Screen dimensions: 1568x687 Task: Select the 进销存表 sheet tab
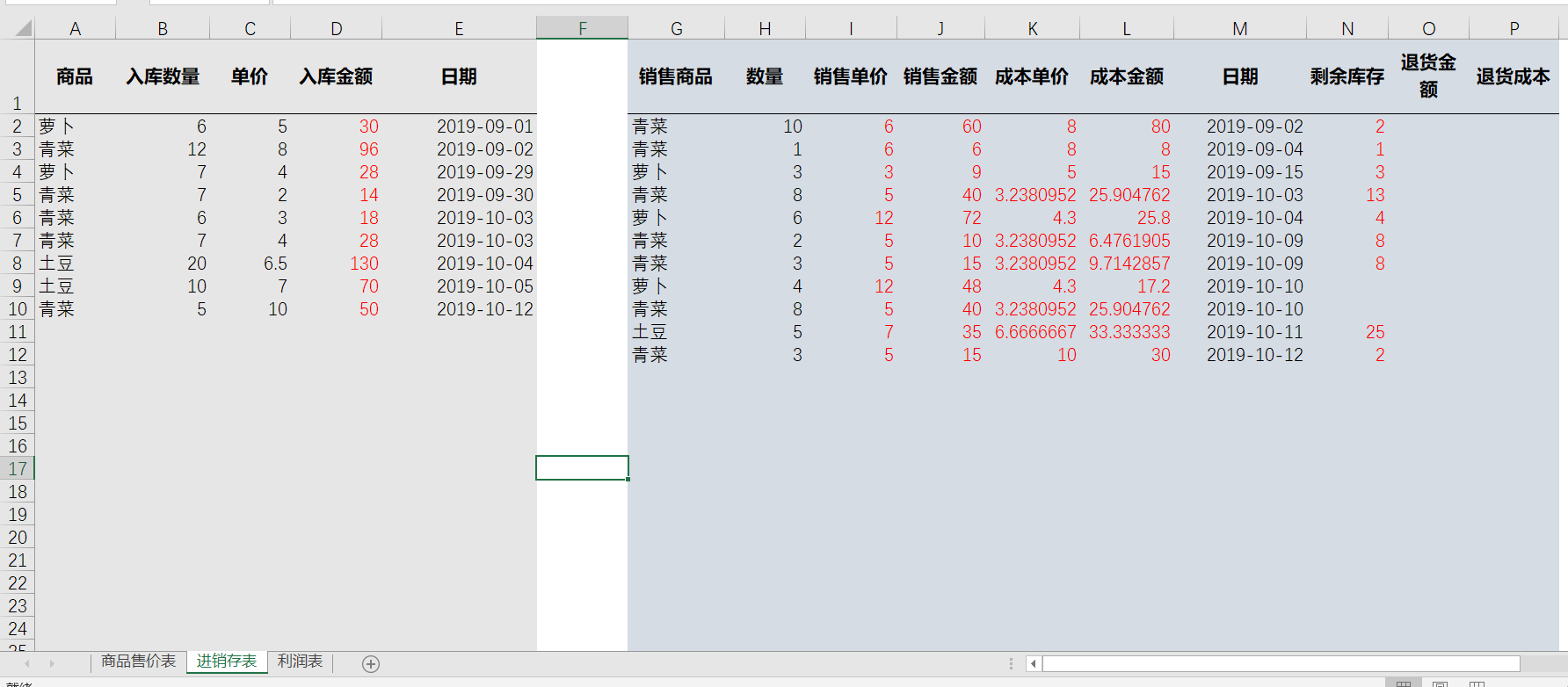227,661
